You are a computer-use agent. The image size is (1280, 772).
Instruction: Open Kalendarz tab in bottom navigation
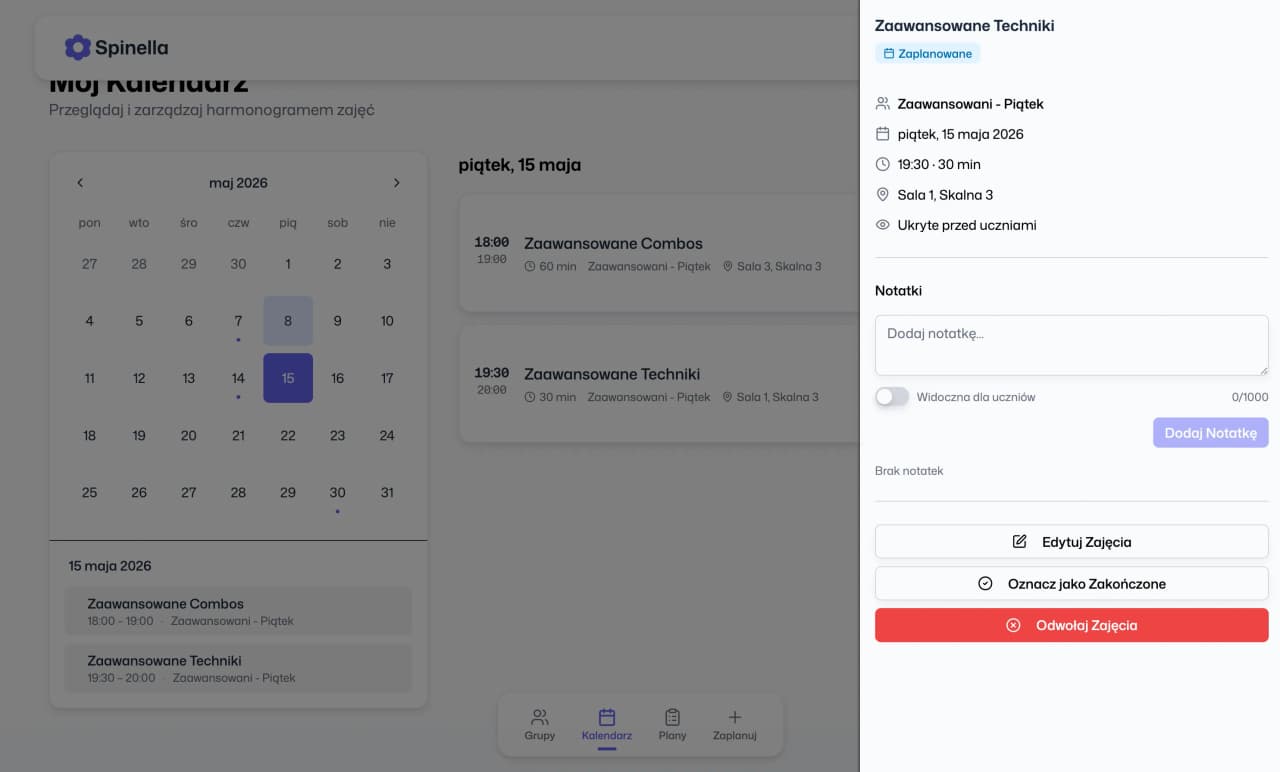607,725
